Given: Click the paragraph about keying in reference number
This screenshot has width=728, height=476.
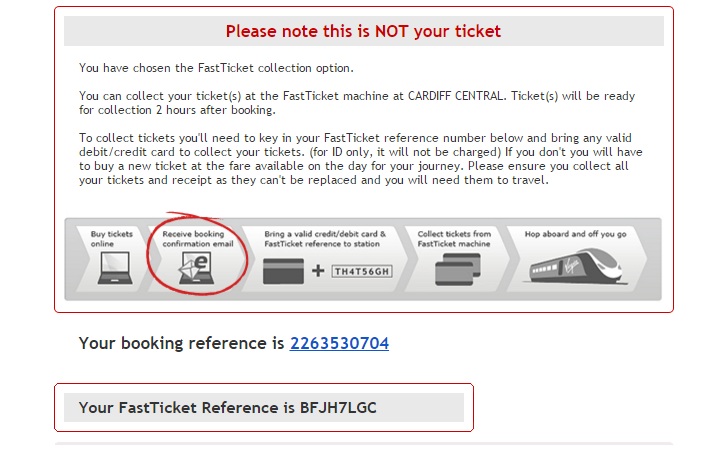Looking at the screenshot, I should [360, 159].
